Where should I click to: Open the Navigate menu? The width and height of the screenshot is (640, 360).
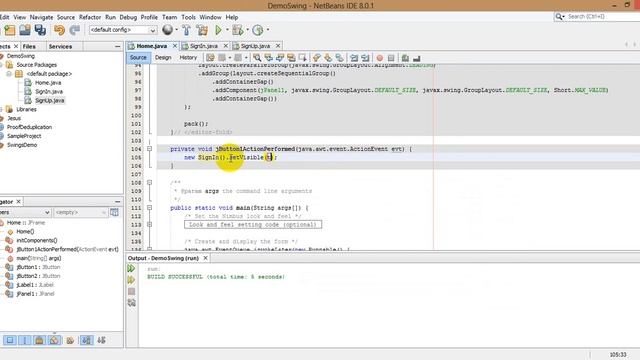tap(41, 17)
